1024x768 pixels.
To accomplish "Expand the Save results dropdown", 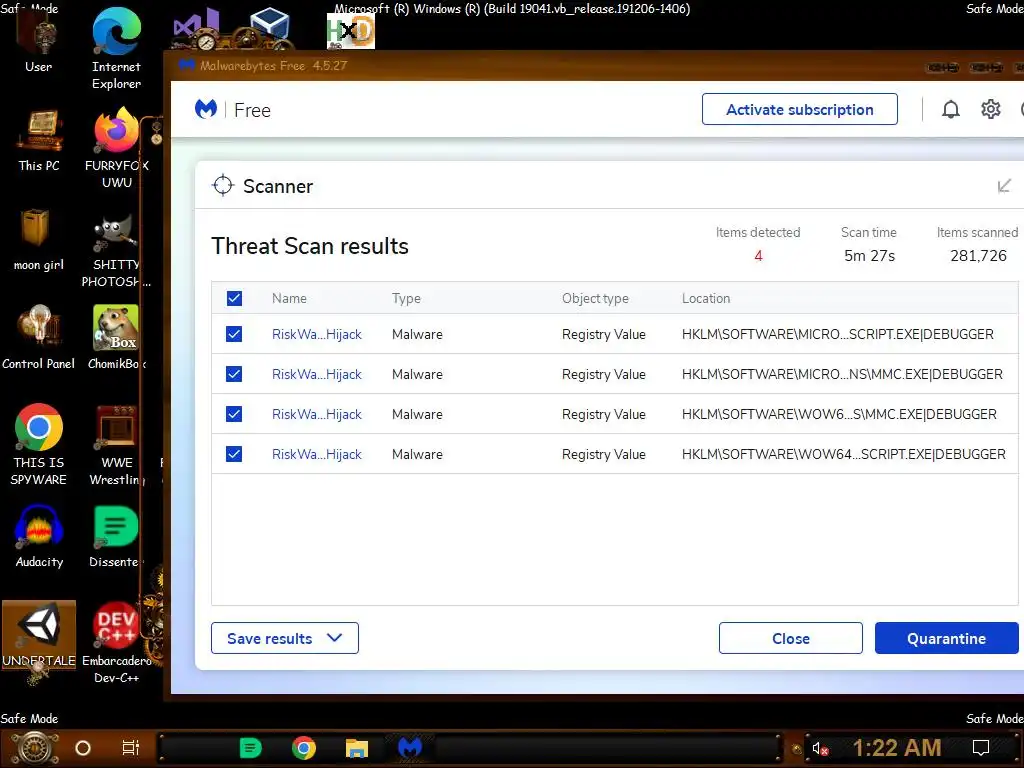I will (285, 638).
